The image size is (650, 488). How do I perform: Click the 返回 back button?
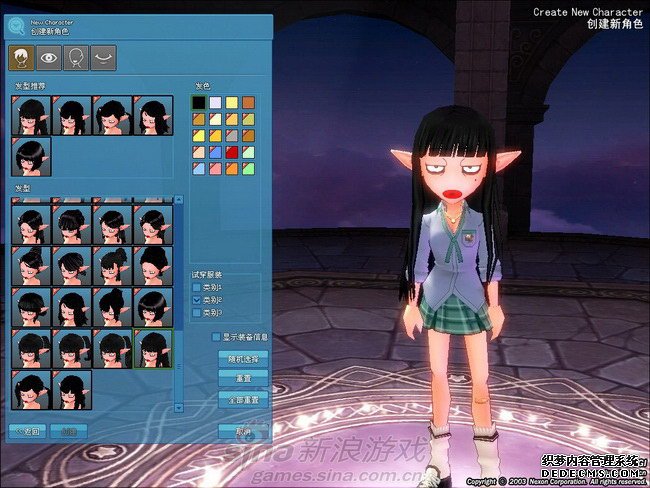point(28,431)
